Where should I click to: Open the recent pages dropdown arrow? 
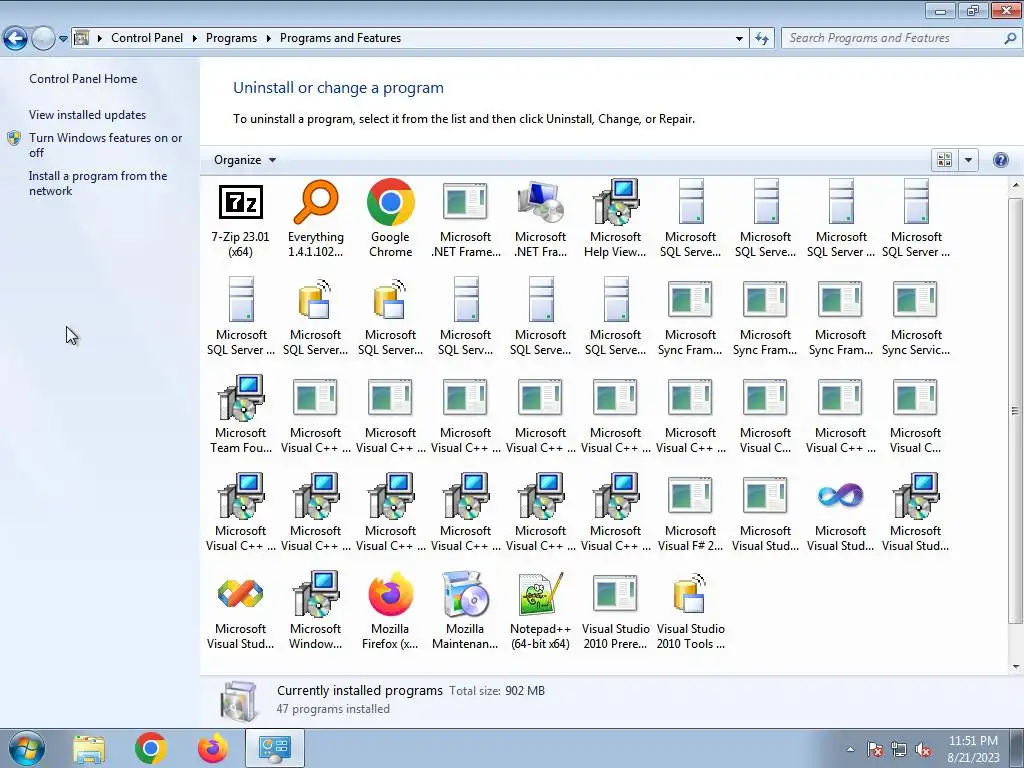click(x=63, y=39)
